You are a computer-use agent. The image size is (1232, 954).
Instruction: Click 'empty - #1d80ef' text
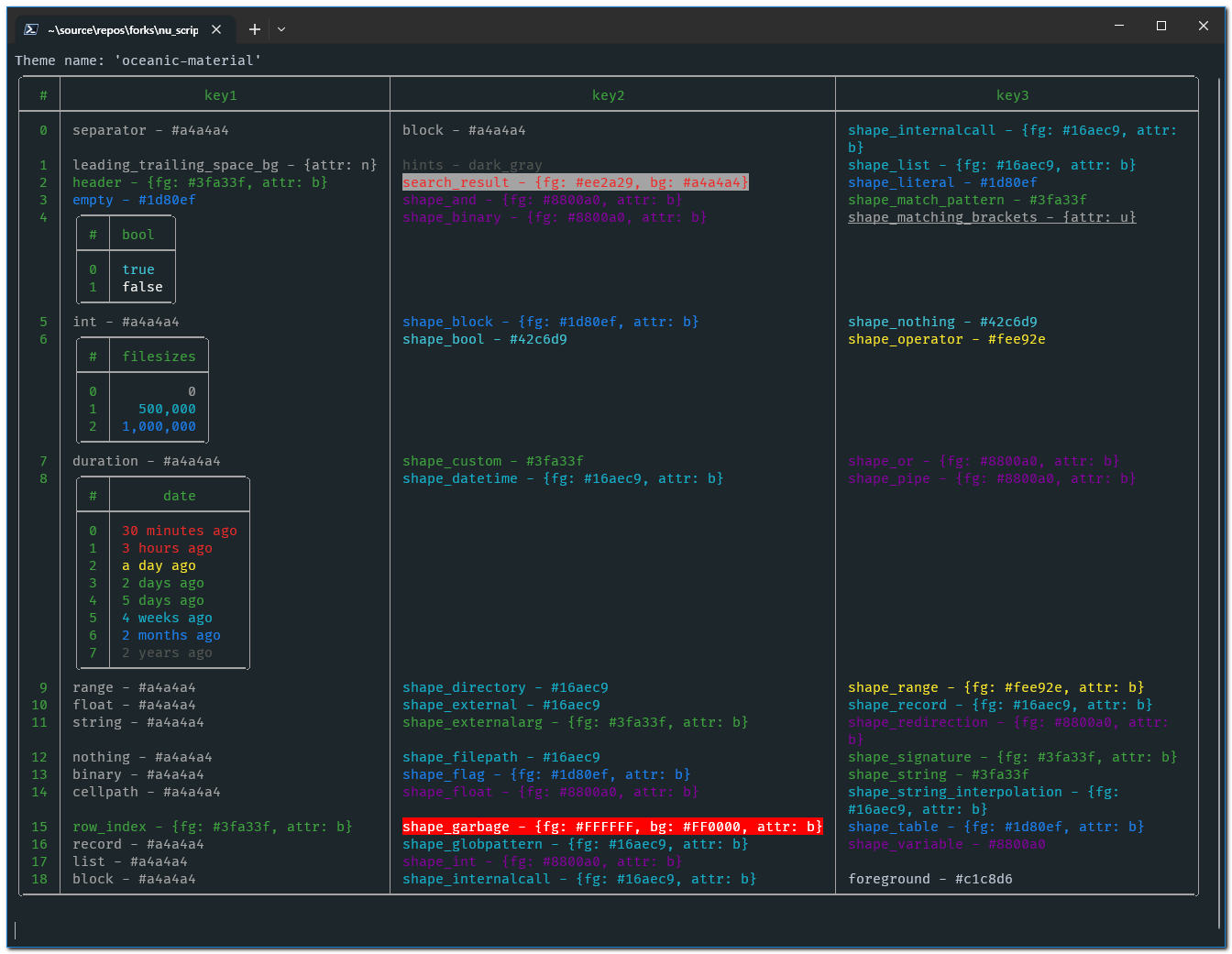[x=134, y=200]
